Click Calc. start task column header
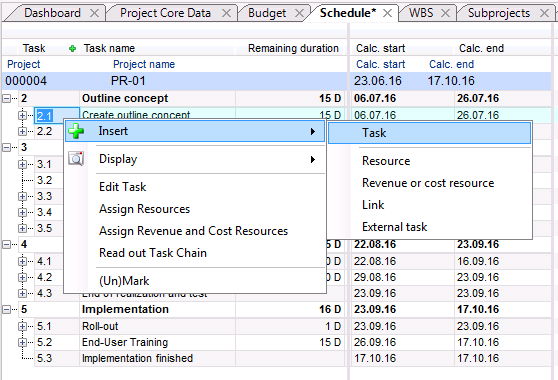Viewport: 558px width, 380px height. 380,48
